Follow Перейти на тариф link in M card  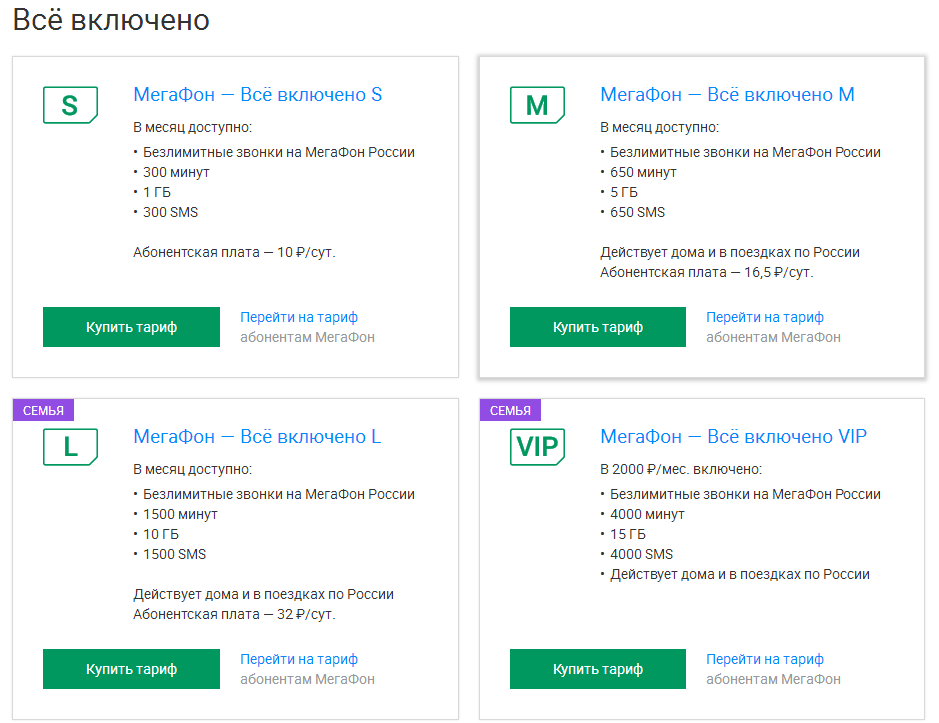[765, 317]
